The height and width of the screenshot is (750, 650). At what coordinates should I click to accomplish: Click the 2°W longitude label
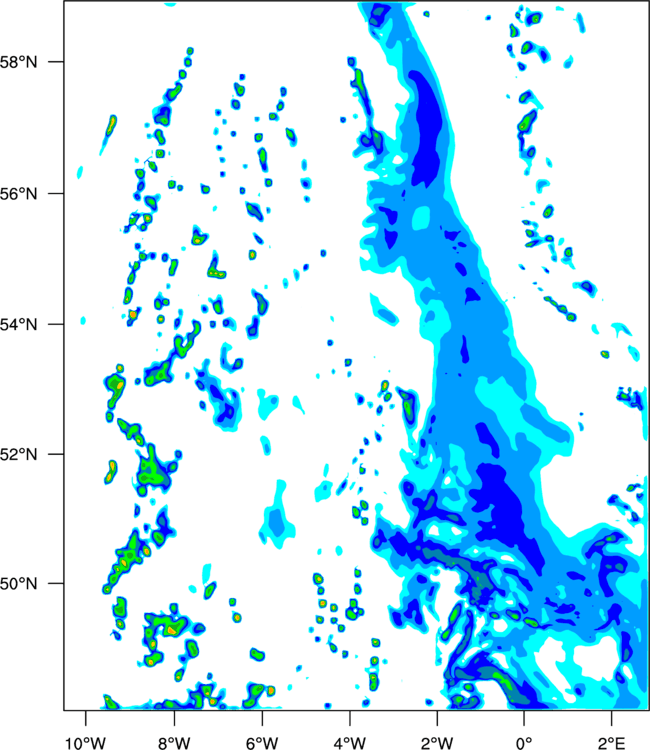tap(437, 743)
